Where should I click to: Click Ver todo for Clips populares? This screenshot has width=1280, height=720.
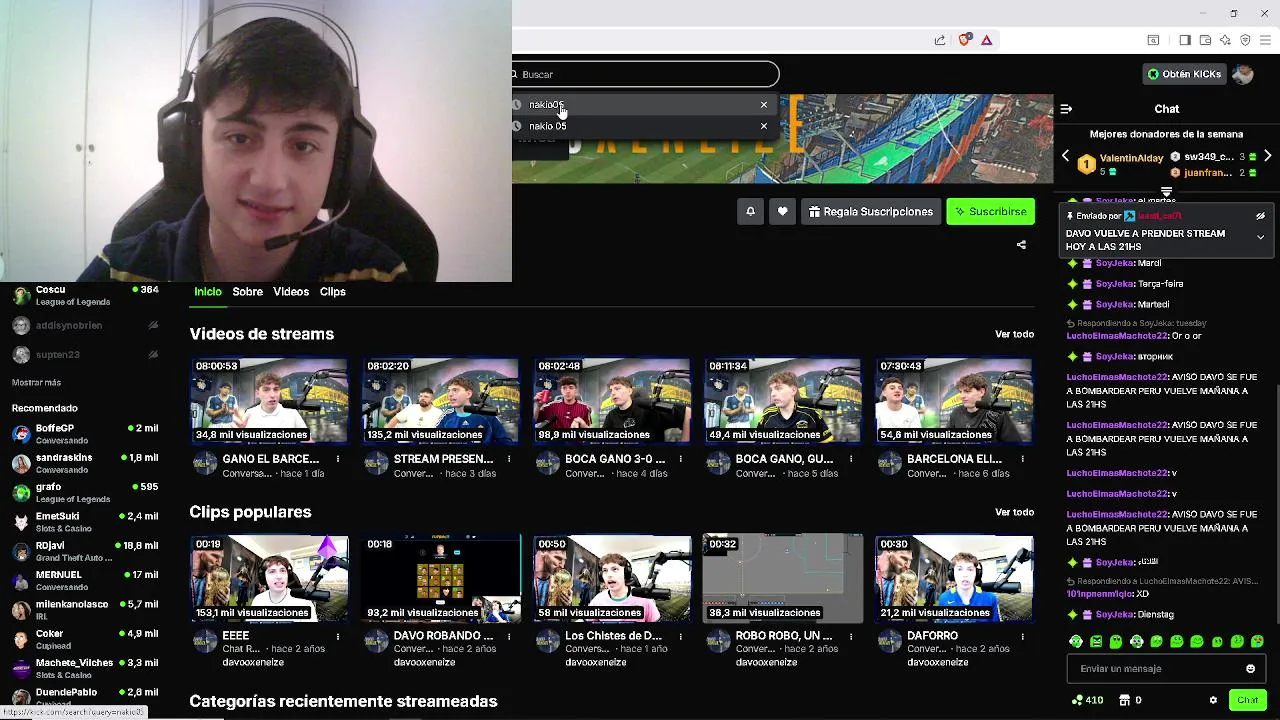pos(1014,512)
